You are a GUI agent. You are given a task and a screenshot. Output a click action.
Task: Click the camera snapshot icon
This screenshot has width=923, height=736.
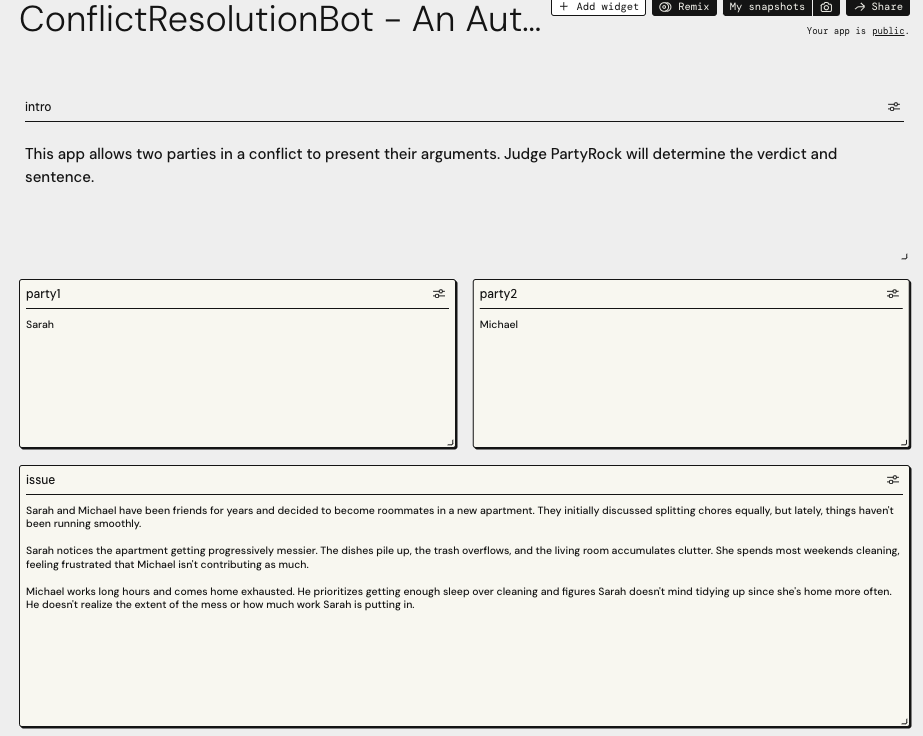click(826, 7)
